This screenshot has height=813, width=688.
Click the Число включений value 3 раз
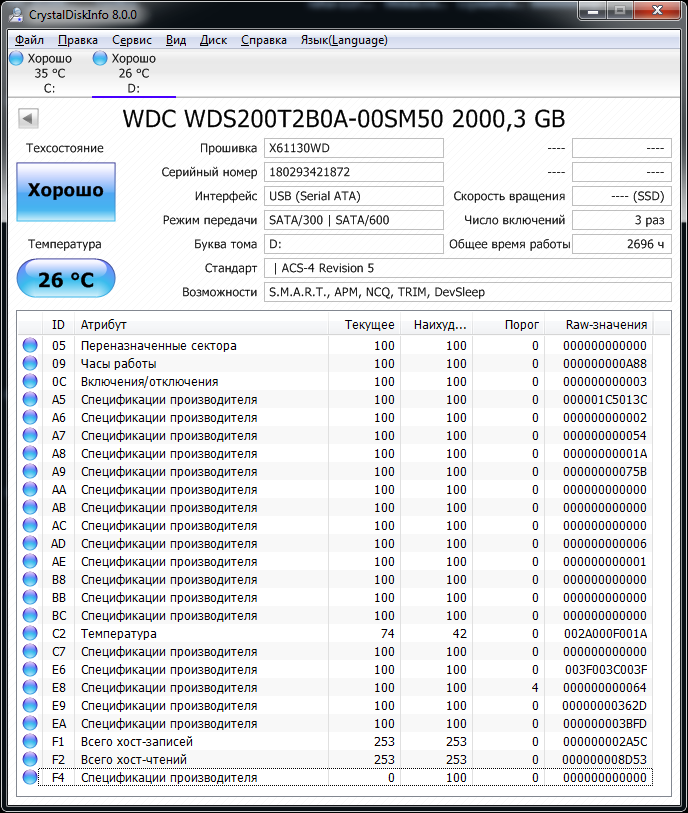622,220
